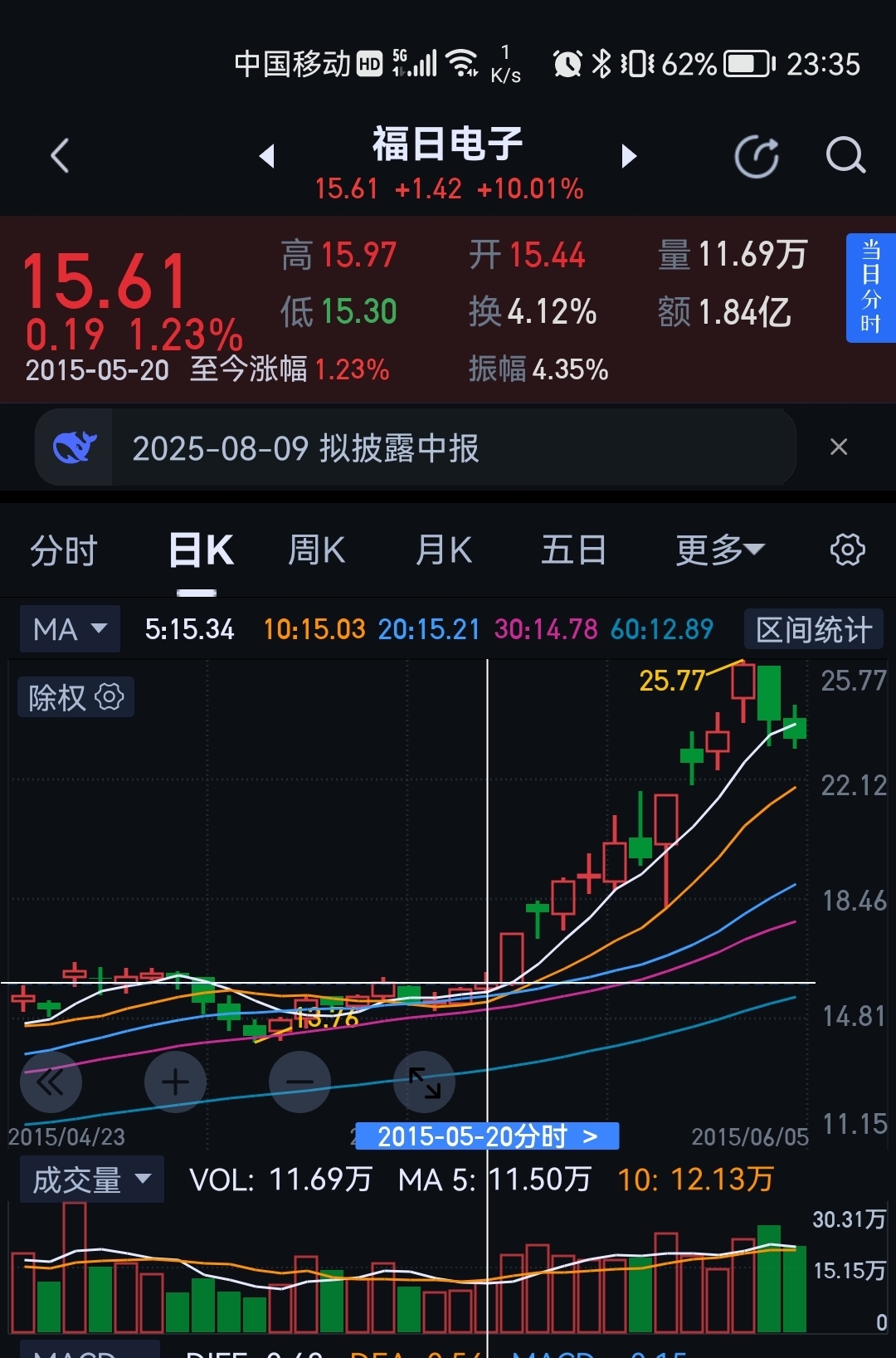
Task: Tap the status bar battery icon
Action: coord(749,64)
